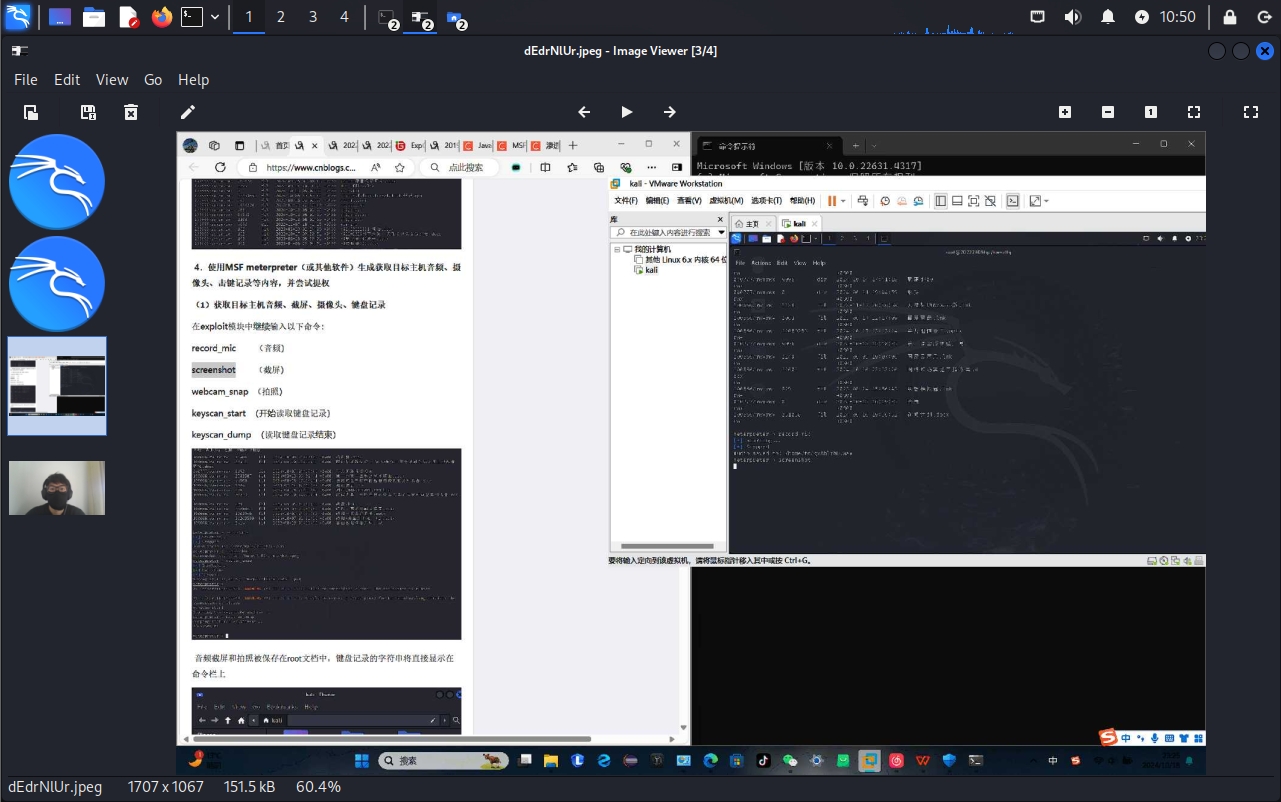The width and height of the screenshot is (1281, 802).
Task: Open the grouped terminal windows taskbar button
Action: tap(390, 18)
